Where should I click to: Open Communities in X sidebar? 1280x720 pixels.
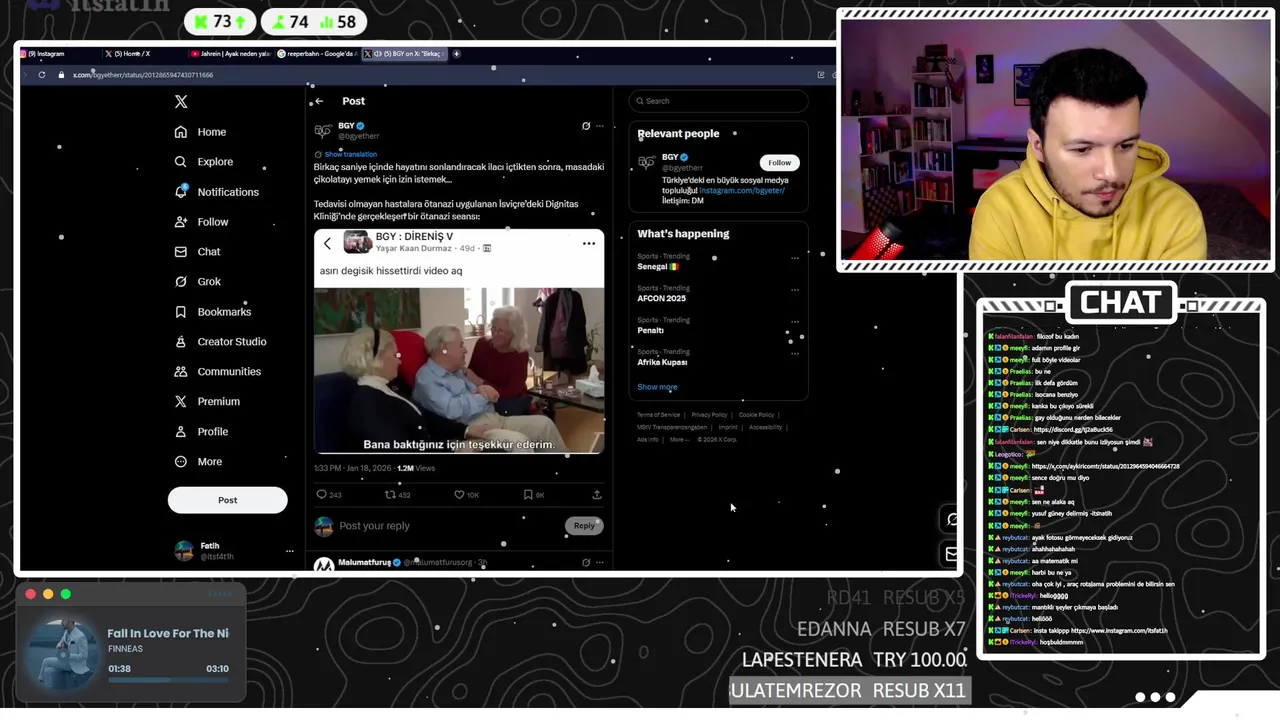(217, 372)
